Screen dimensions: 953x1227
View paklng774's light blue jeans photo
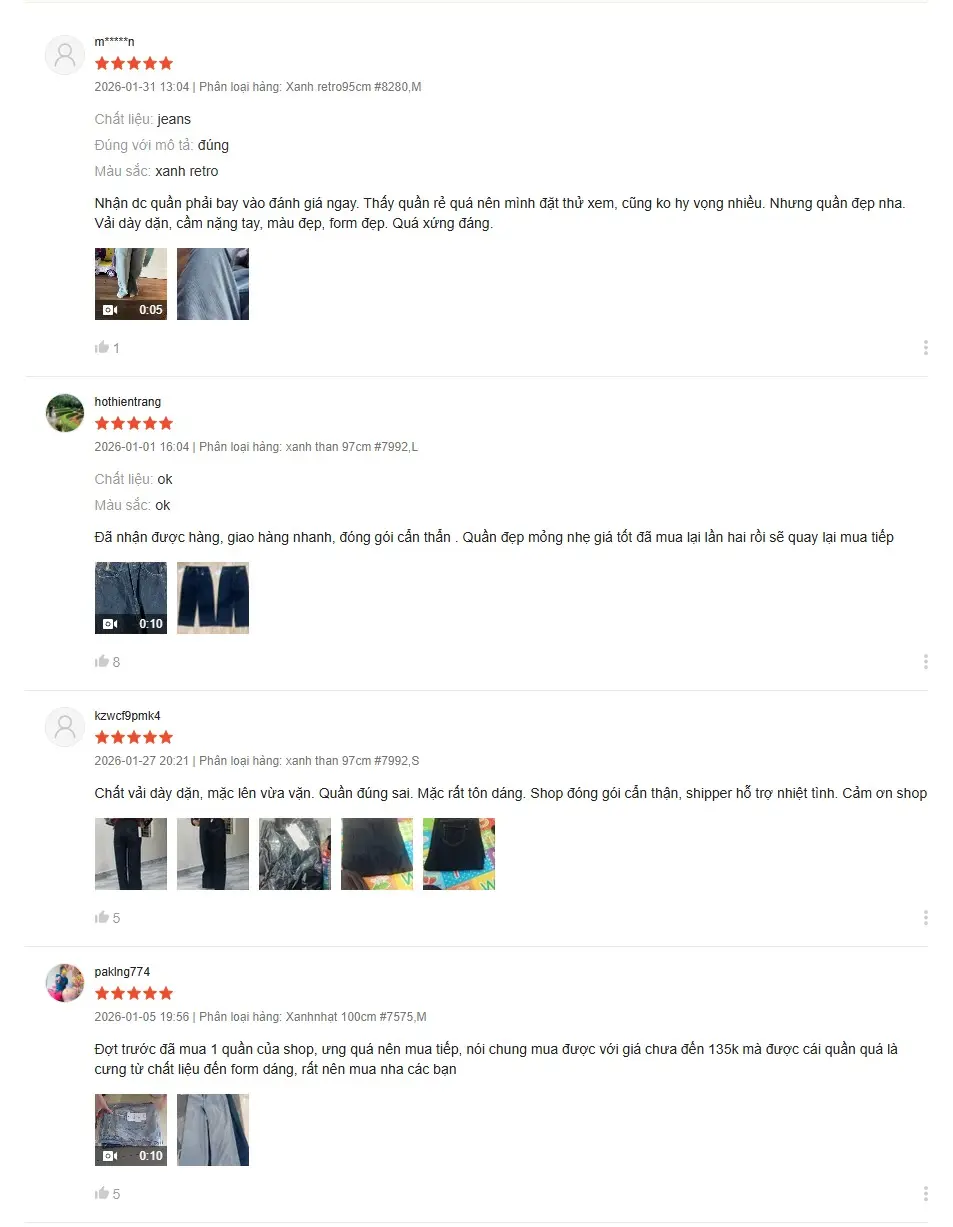213,1130
